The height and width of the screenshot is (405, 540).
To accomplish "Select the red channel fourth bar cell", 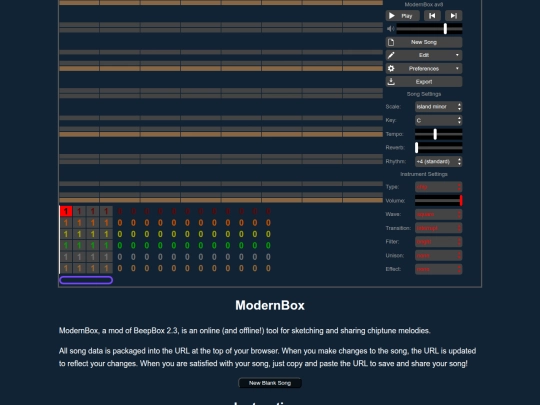I will coord(106,211).
